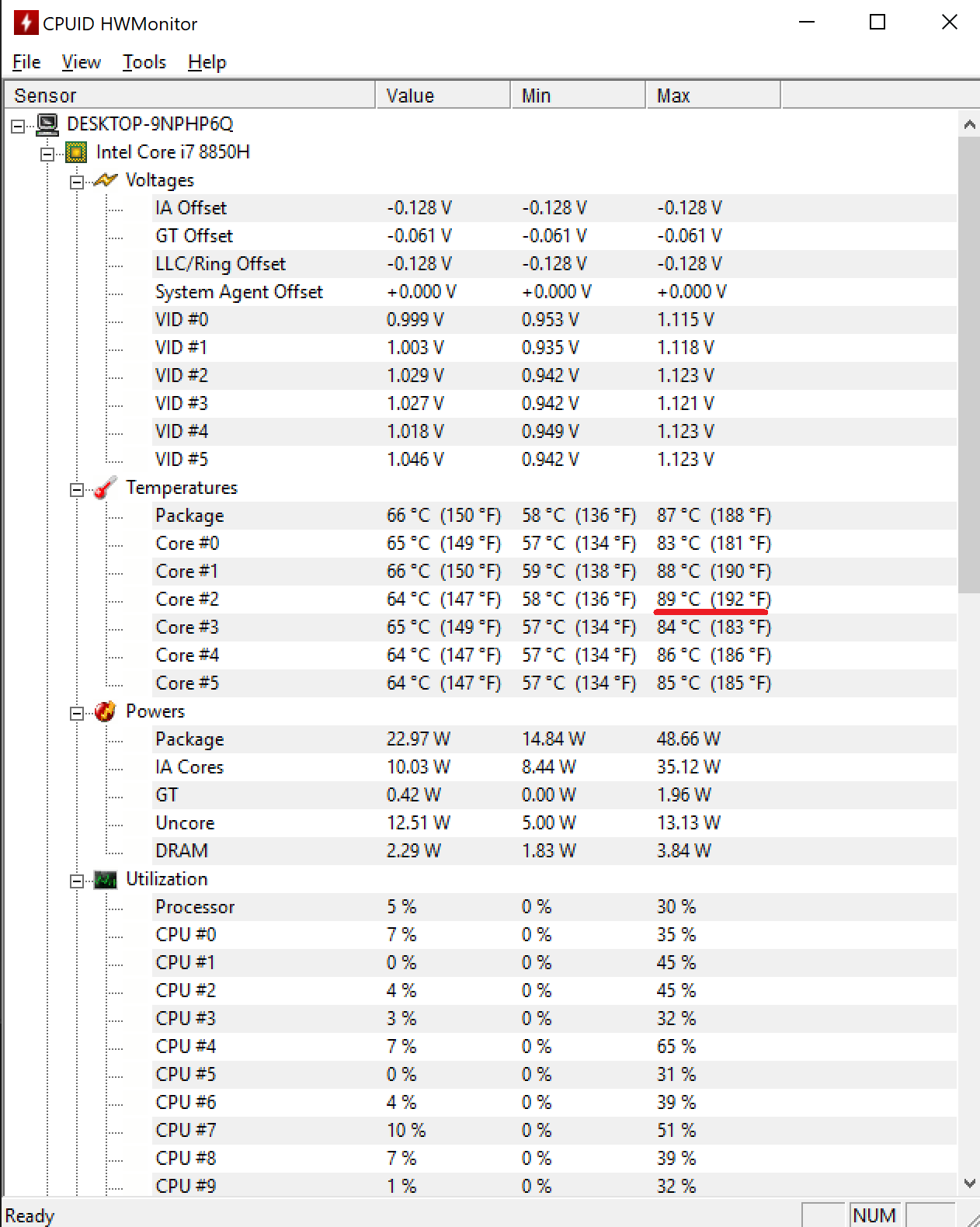Click the Intel Core i7 CPU chip icon
This screenshot has height=1227, width=980.
pyautogui.click(x=76, y=152)
